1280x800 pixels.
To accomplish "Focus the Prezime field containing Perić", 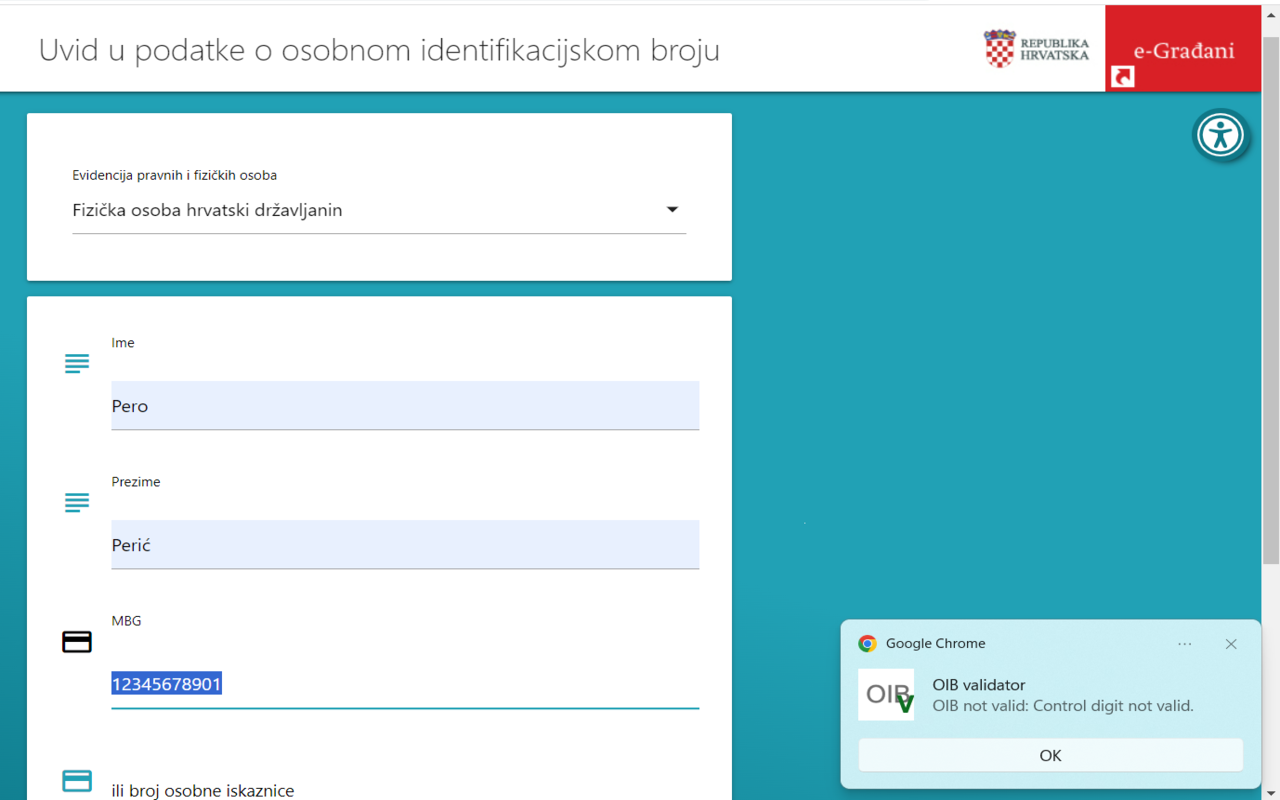I will click(405, 545).
